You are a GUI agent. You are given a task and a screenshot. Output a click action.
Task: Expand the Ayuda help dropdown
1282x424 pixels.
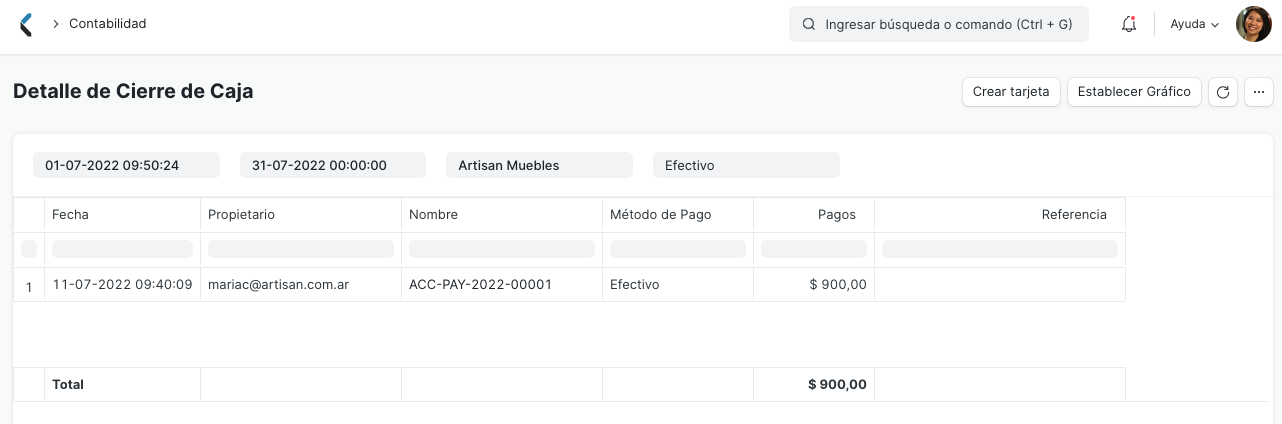(1194, 24)
